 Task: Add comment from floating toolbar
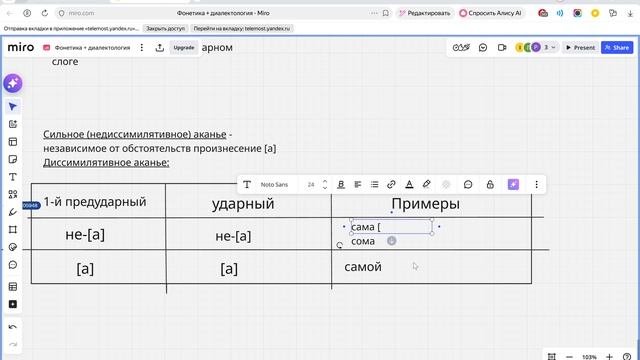coord(468,184)
